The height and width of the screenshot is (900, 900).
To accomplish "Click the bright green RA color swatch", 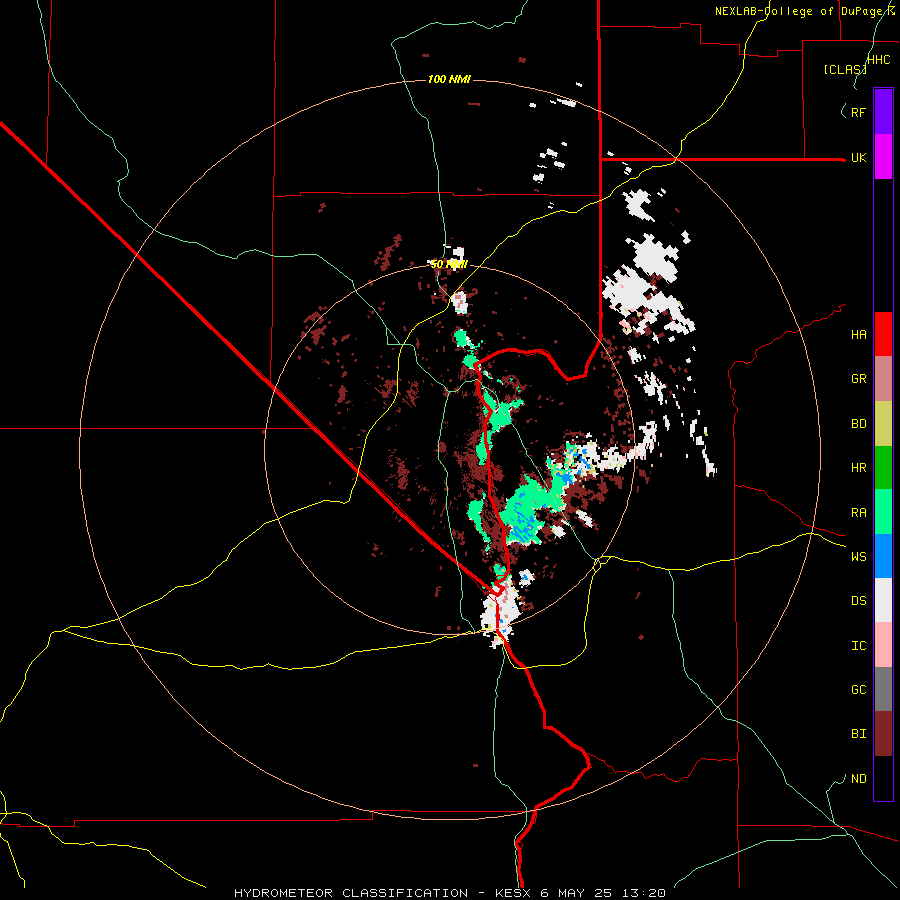I will 883,512.
